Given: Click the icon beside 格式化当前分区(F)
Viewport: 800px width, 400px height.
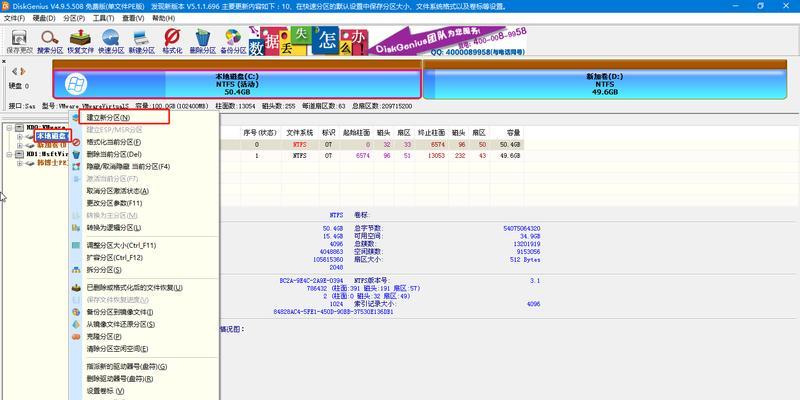Looking at the screenshot, I should [76, 142].
